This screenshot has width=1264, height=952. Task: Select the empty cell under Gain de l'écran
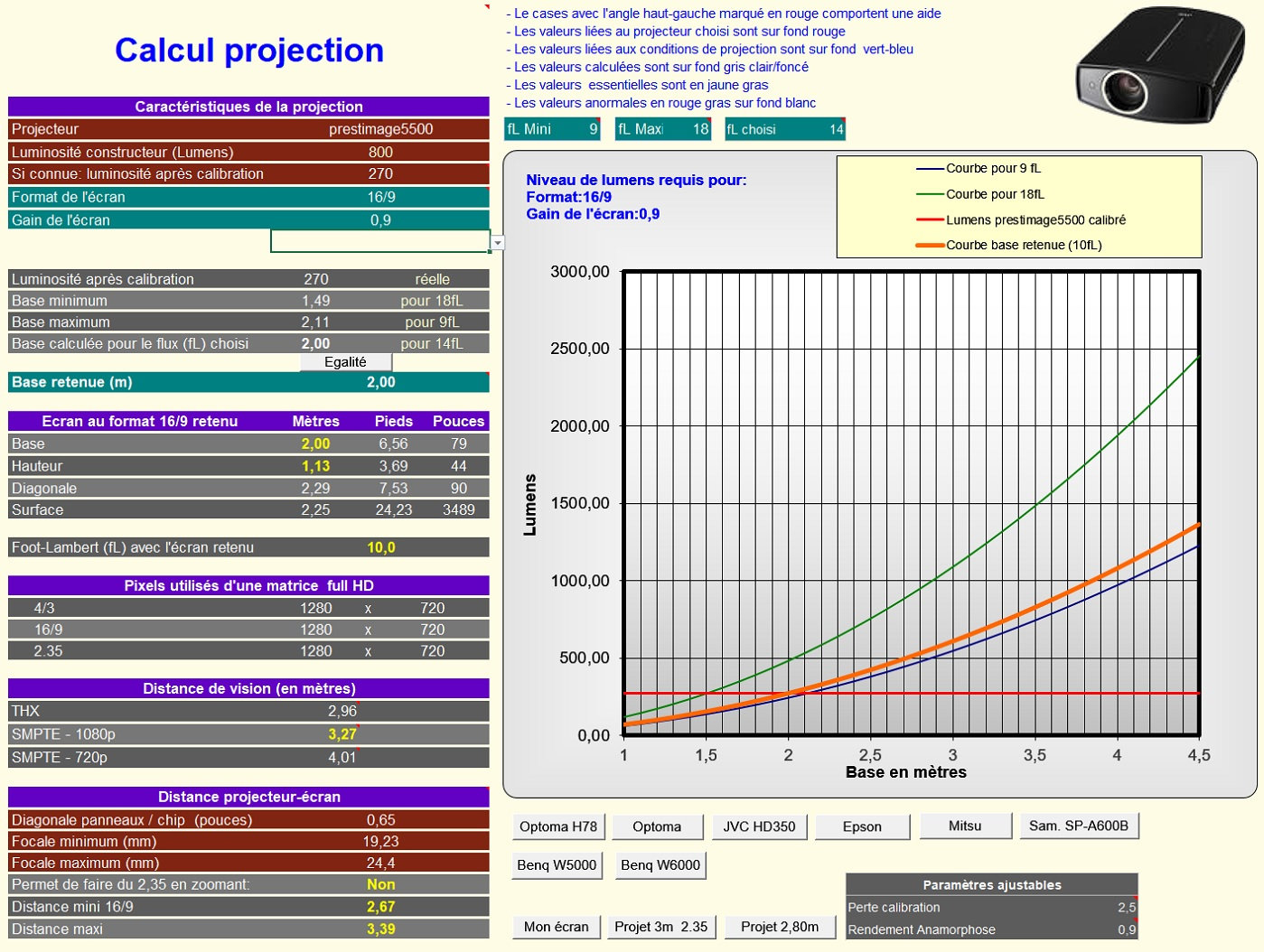380,241
